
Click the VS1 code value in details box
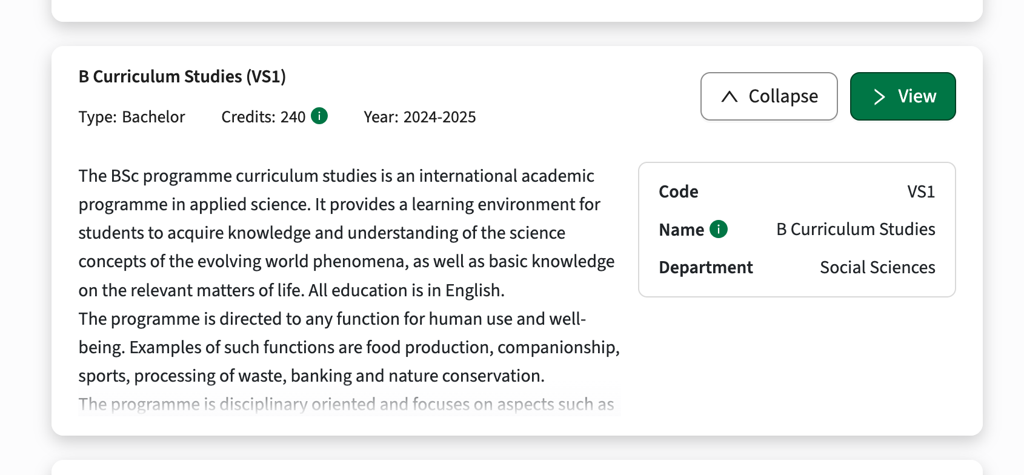coord(920,191)
